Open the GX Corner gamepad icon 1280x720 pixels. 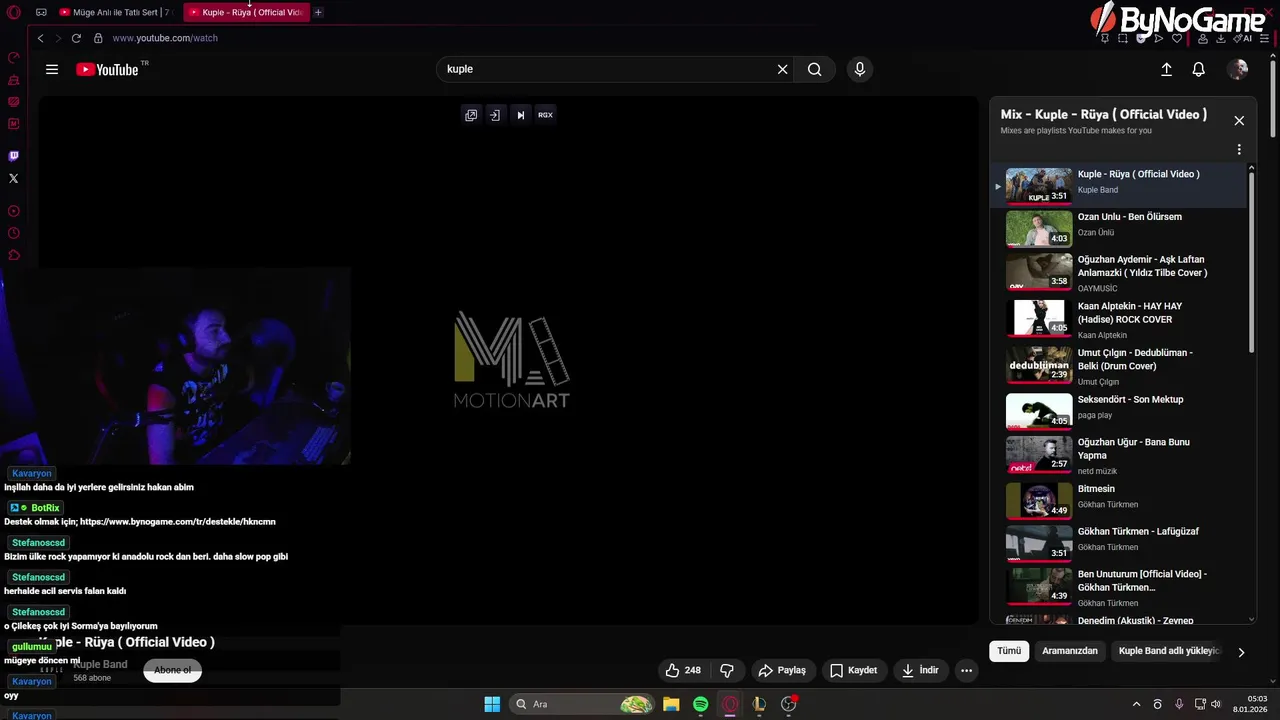[41, 12]
